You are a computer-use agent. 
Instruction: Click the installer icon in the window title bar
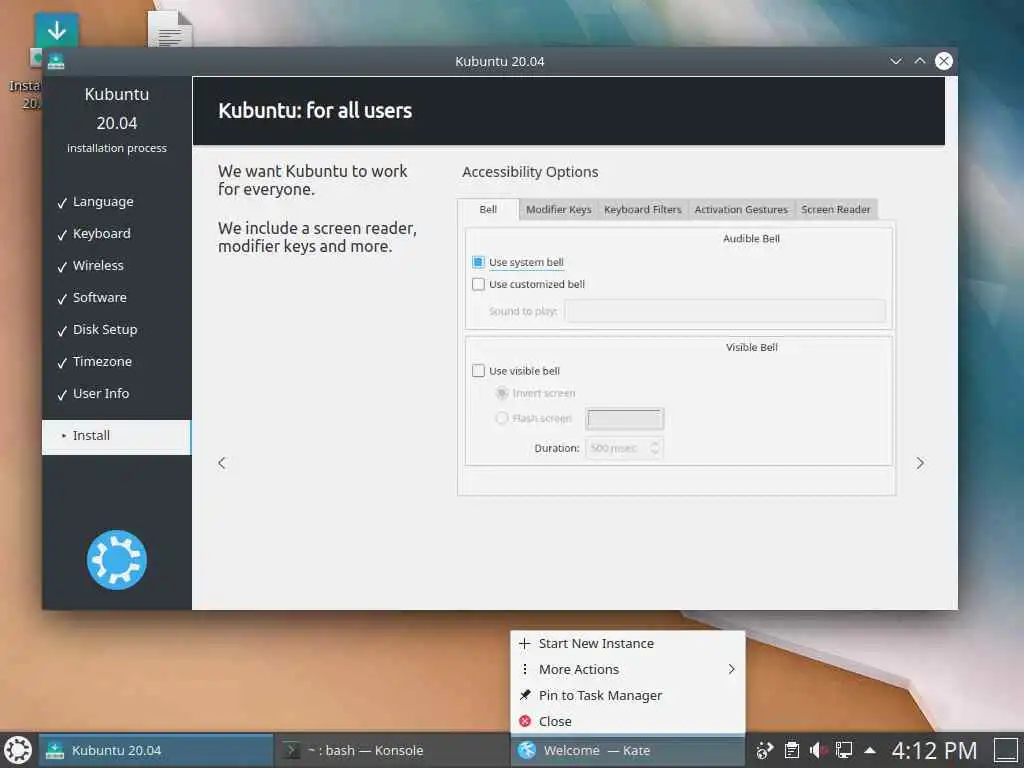coord(56,61)
